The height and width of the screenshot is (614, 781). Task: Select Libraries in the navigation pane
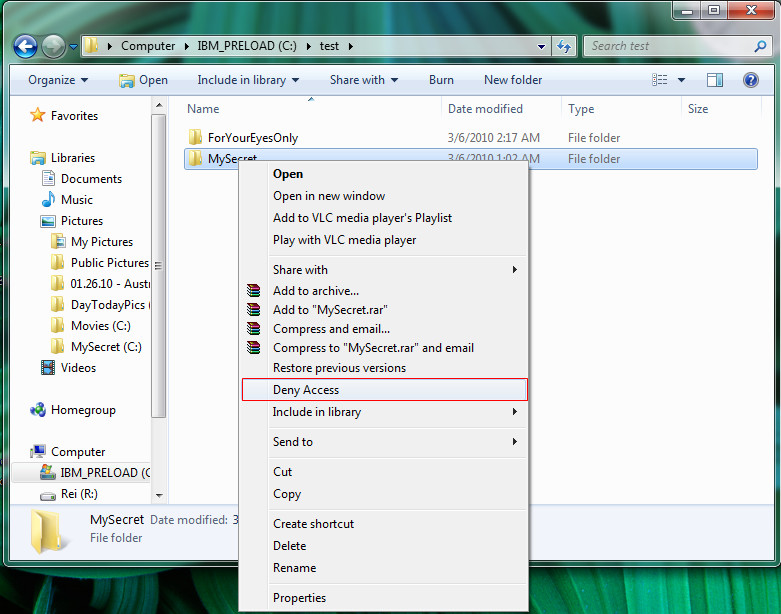[x=62, y=158]
